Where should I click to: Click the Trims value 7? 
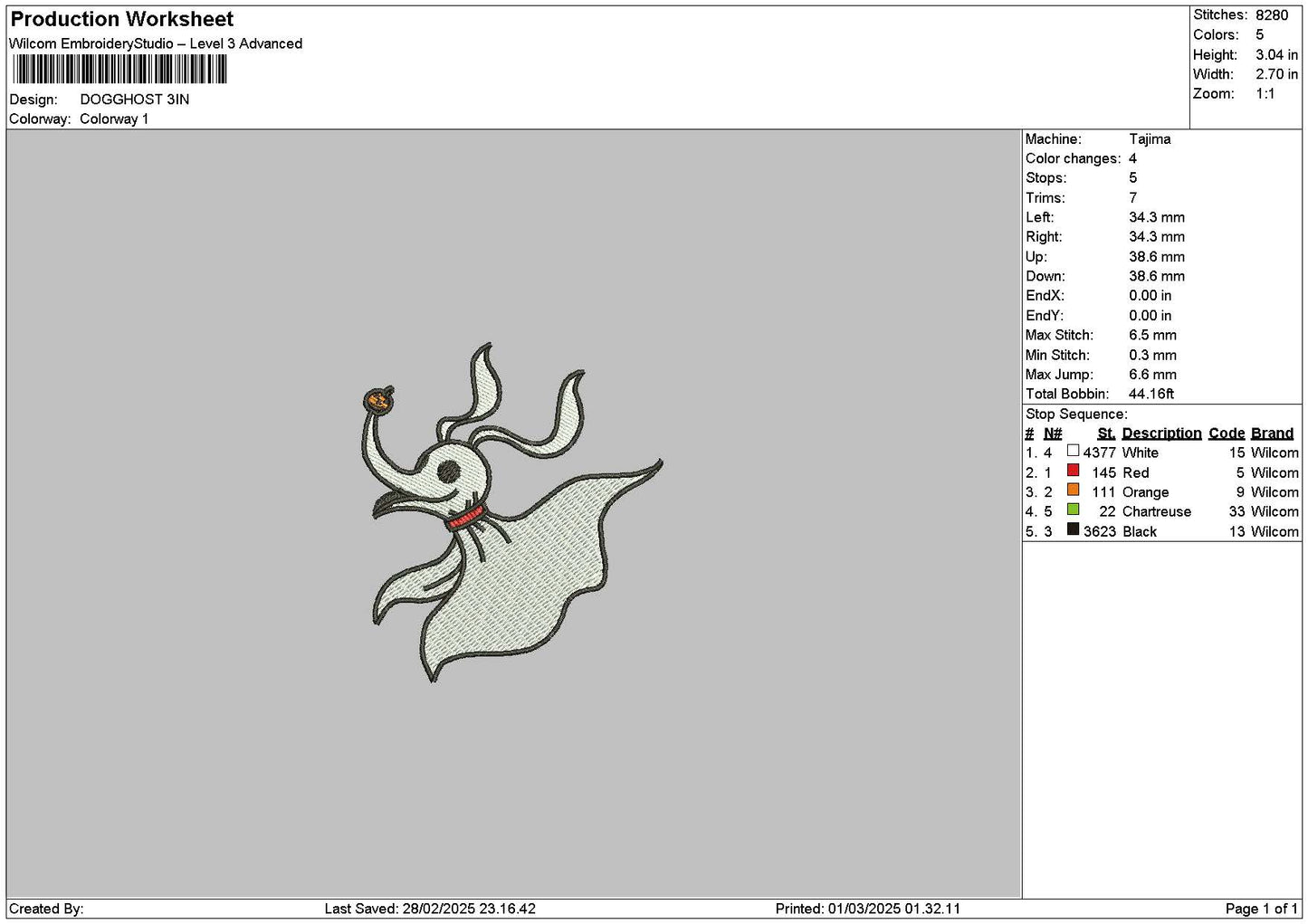(x=1132, y=198)
